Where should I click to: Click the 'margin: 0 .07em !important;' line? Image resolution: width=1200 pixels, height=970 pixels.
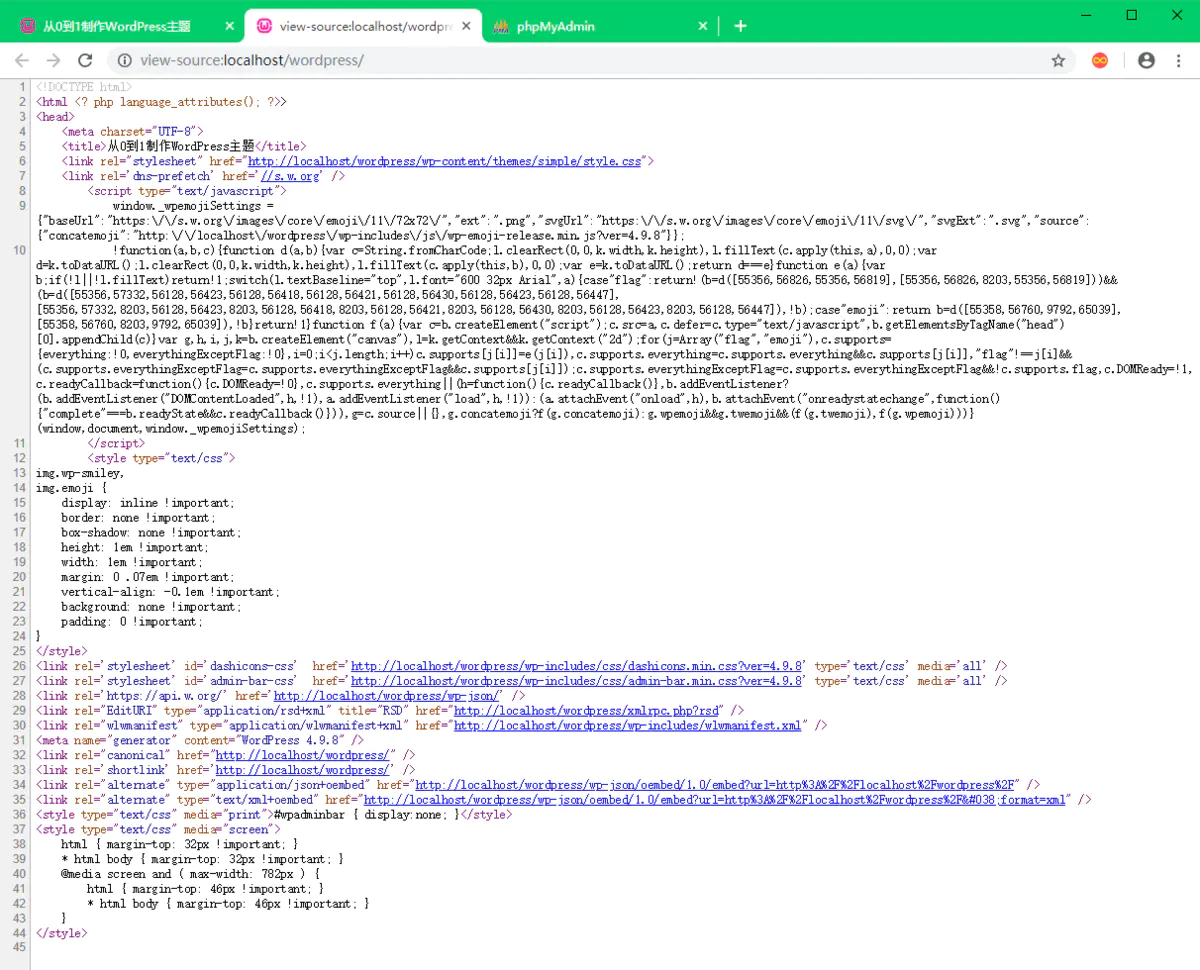(x=148, y=577)
